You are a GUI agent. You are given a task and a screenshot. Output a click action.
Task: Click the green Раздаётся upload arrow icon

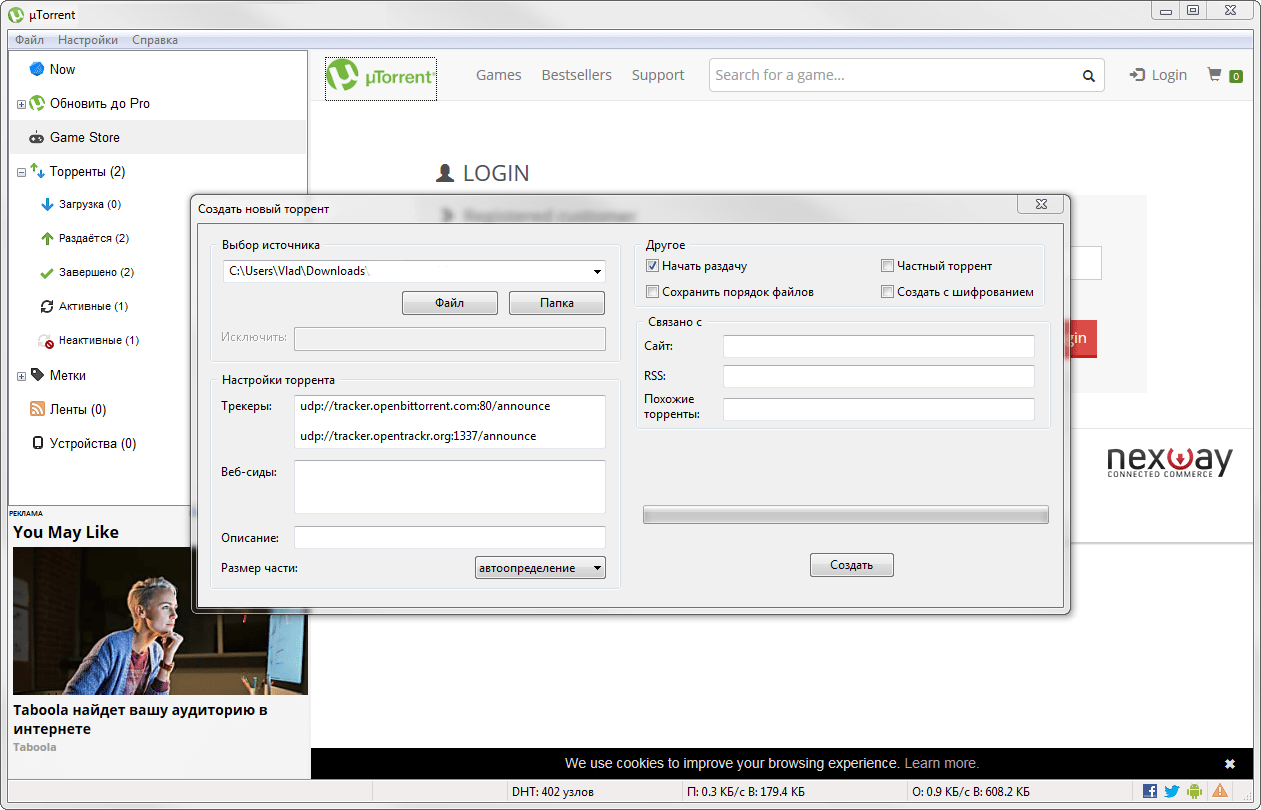pos(46,239)
